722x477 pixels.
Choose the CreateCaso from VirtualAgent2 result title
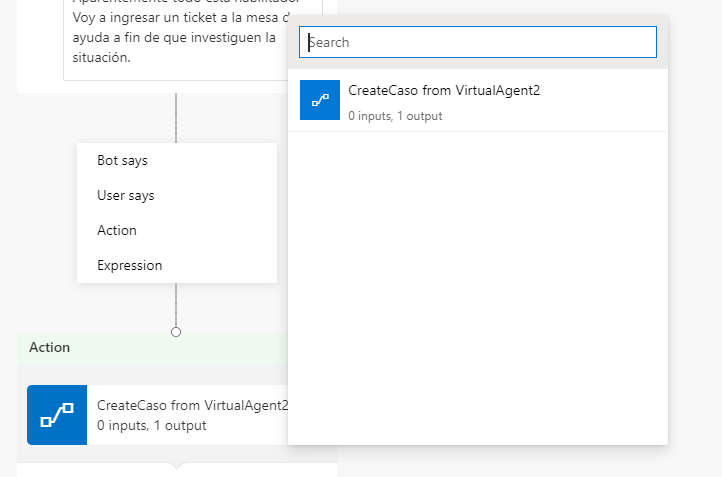(x=444, y=90)
